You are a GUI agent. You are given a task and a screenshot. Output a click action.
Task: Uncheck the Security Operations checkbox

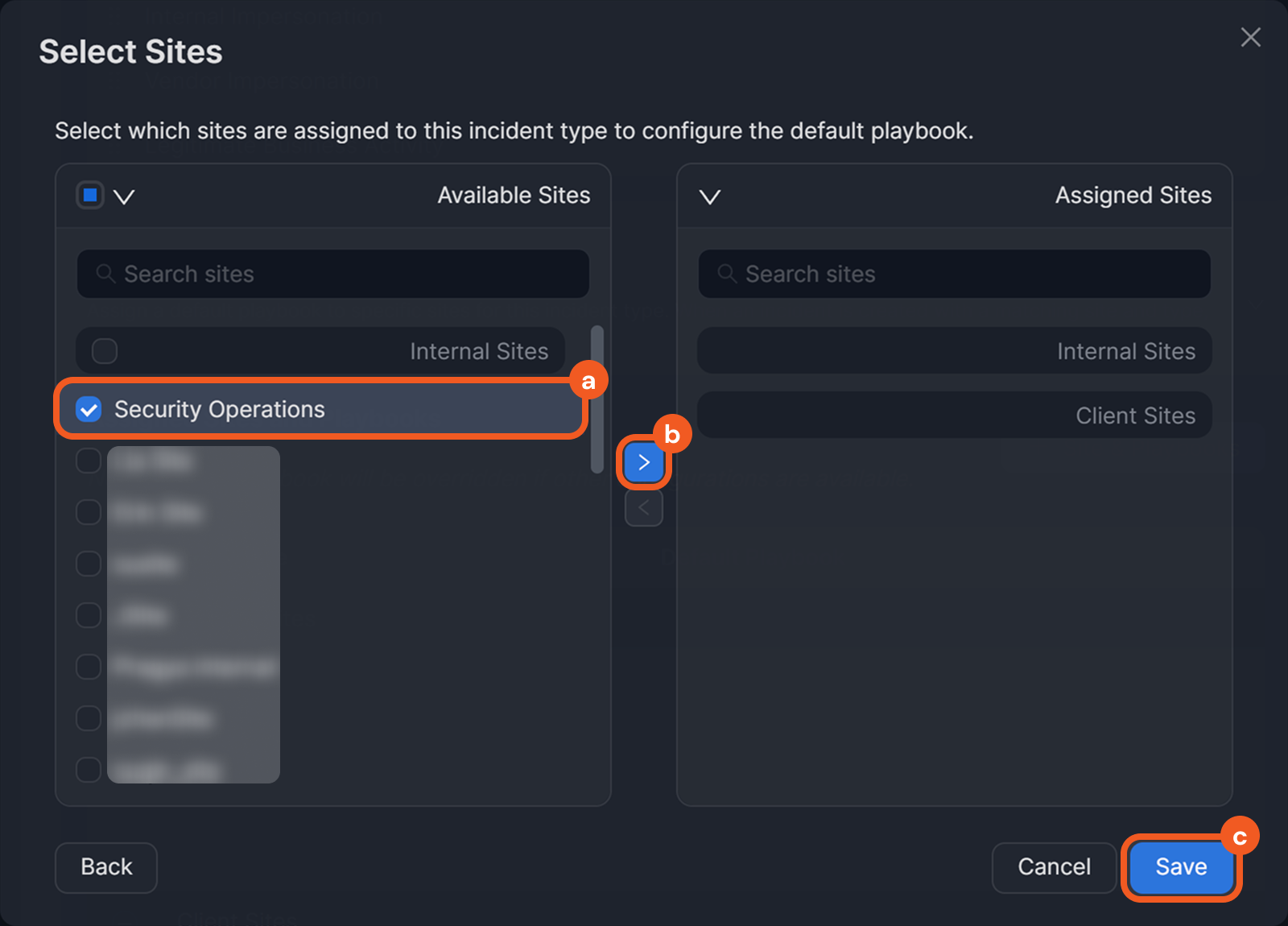(x=89, y=410)
